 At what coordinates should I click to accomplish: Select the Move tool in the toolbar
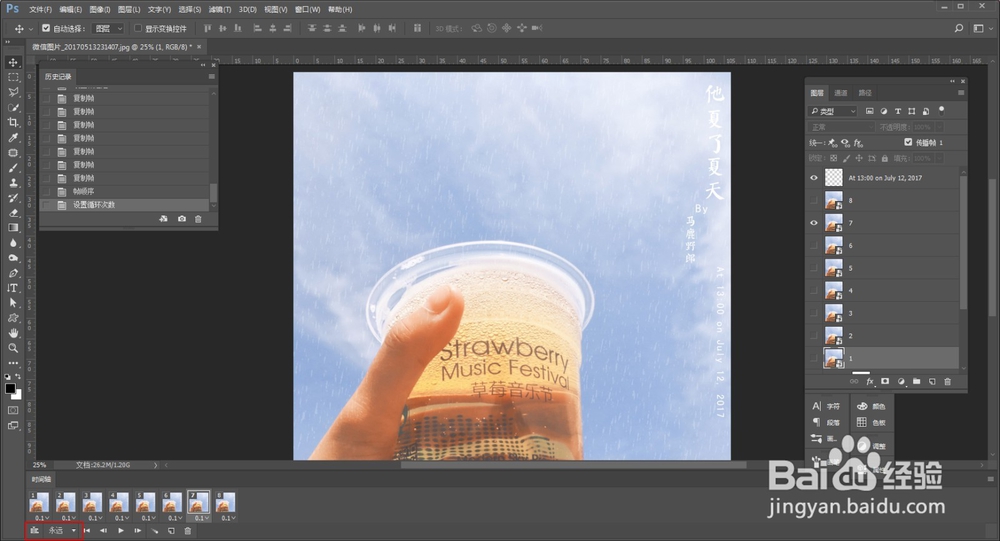tap(13, 63)
